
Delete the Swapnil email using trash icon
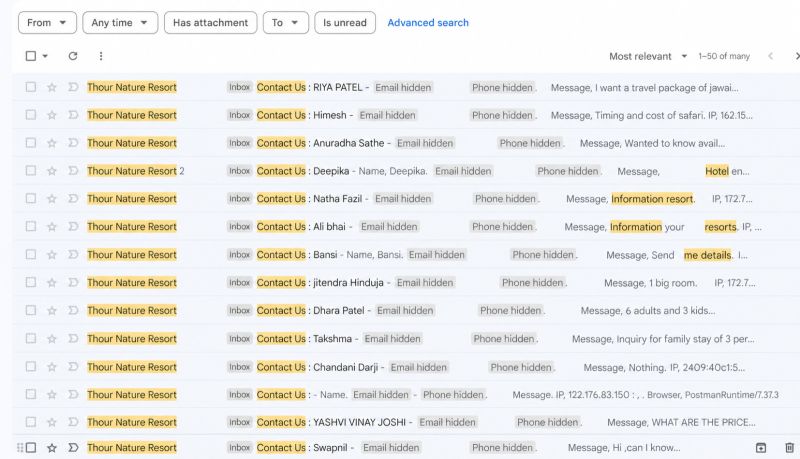pos(789,448)
